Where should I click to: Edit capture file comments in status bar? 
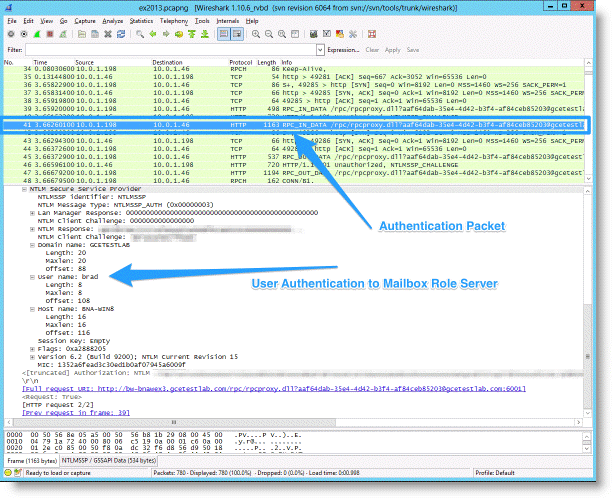(x=18, y=473)
